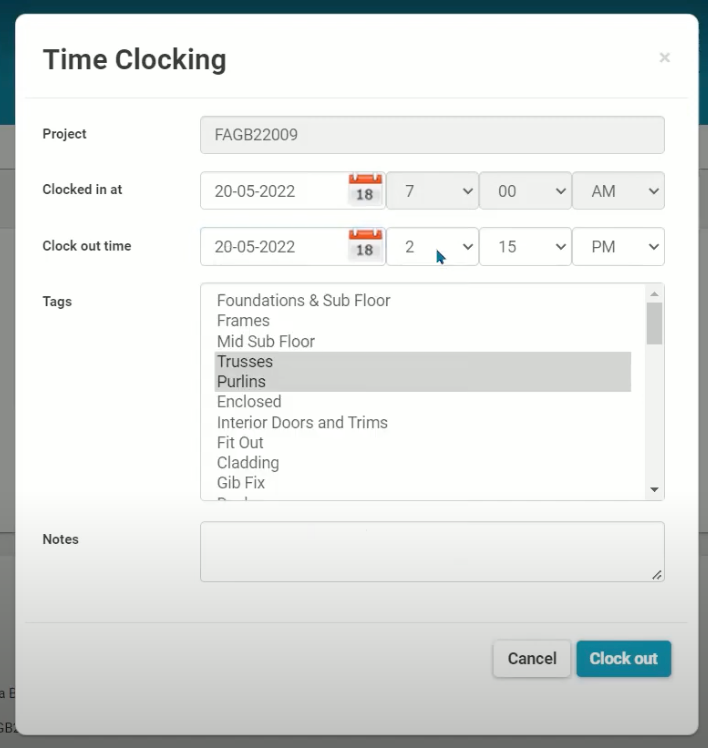
Task: Expand the clock-out hour dropdown
Action: pos(432,247)
